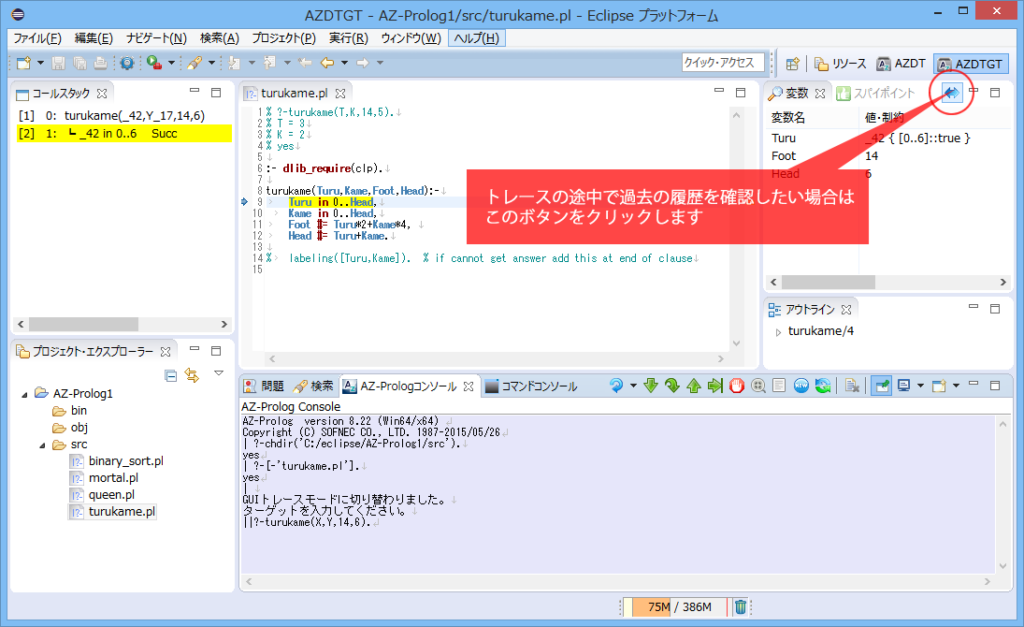Image resolution: width=1024 pixels, height=627 pixels.
Task: Click the green down arrow step icon in console
Action: pos(651,386)
